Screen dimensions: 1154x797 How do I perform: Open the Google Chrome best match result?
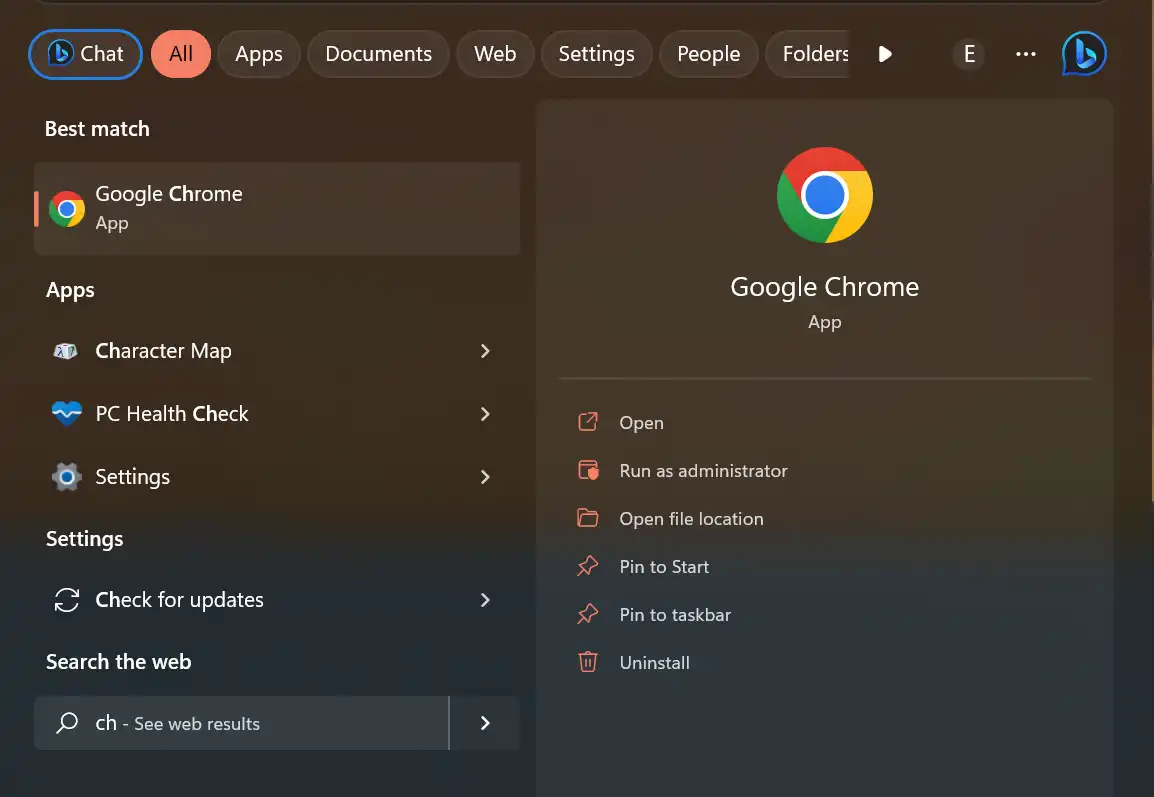pyautogui.click(x=277, y=208)
